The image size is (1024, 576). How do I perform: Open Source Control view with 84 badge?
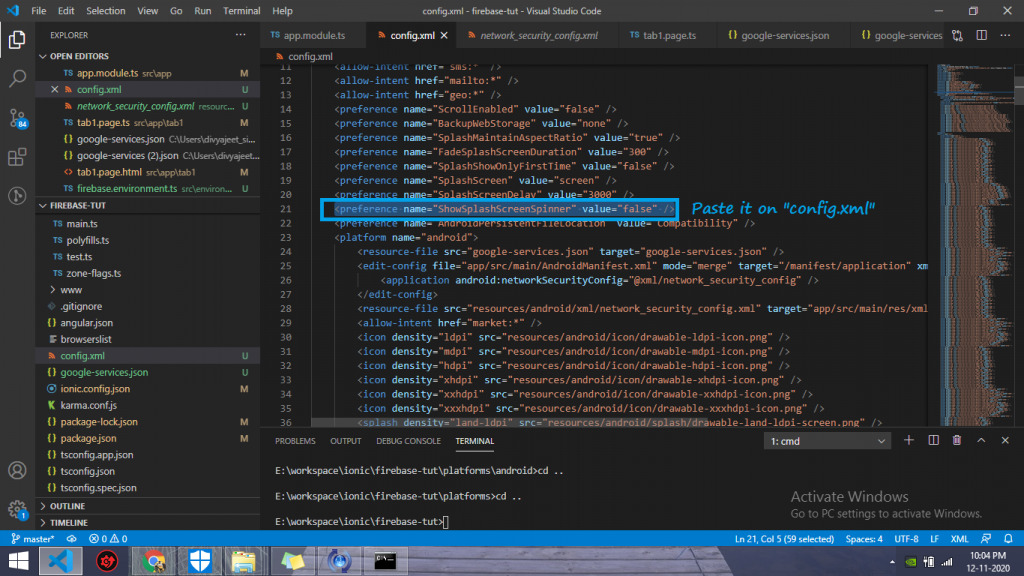click(x=17, y=118)
